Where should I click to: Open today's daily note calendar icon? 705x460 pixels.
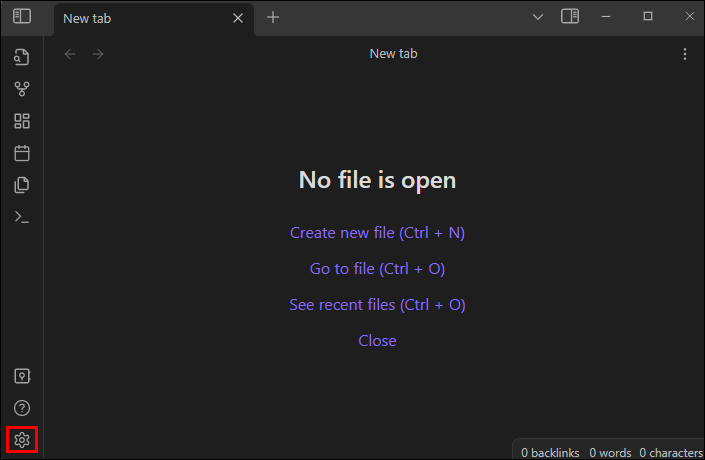pos(22,153)
